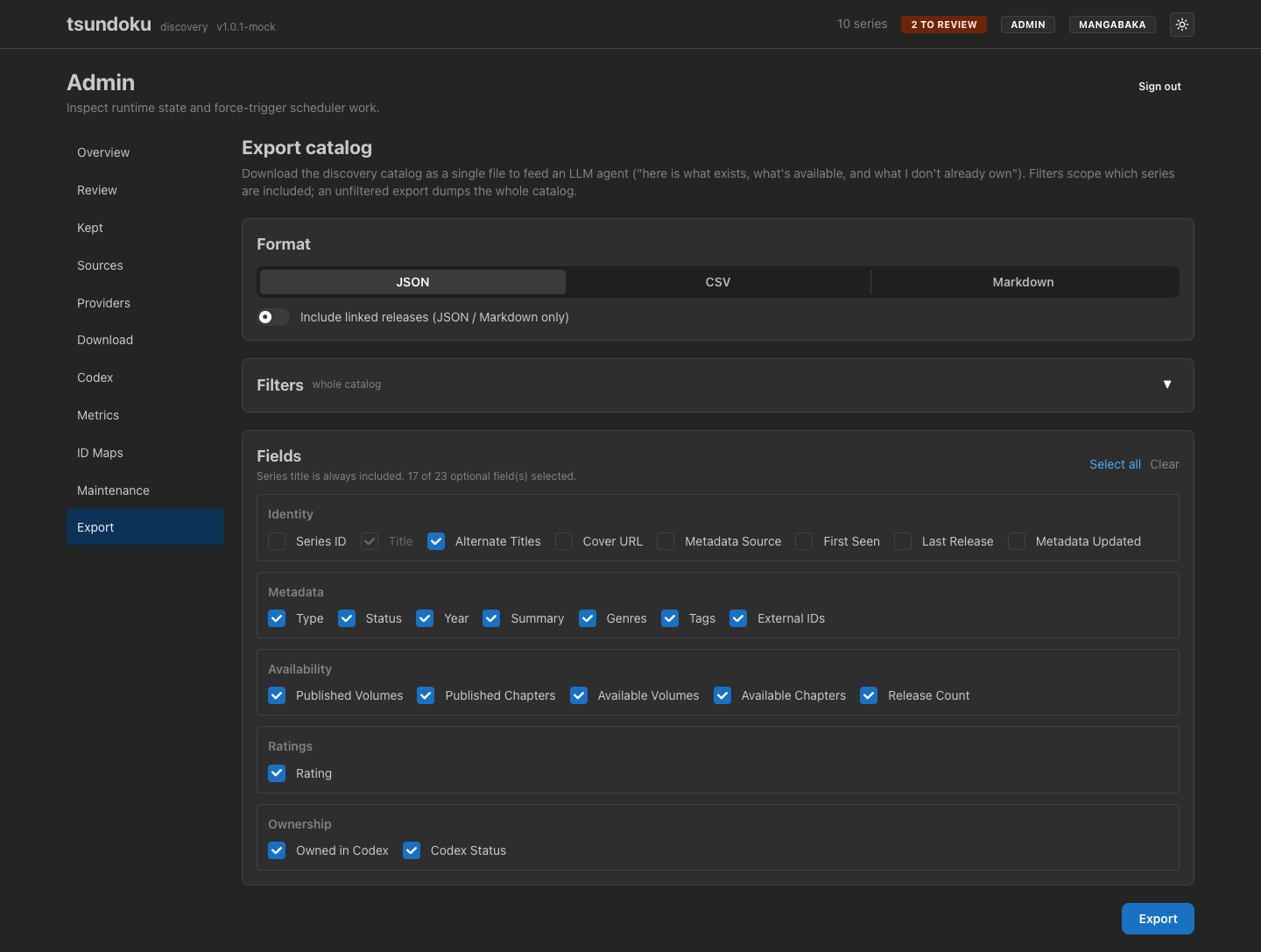Click the '10 series' count text

[x=862, y=24]
